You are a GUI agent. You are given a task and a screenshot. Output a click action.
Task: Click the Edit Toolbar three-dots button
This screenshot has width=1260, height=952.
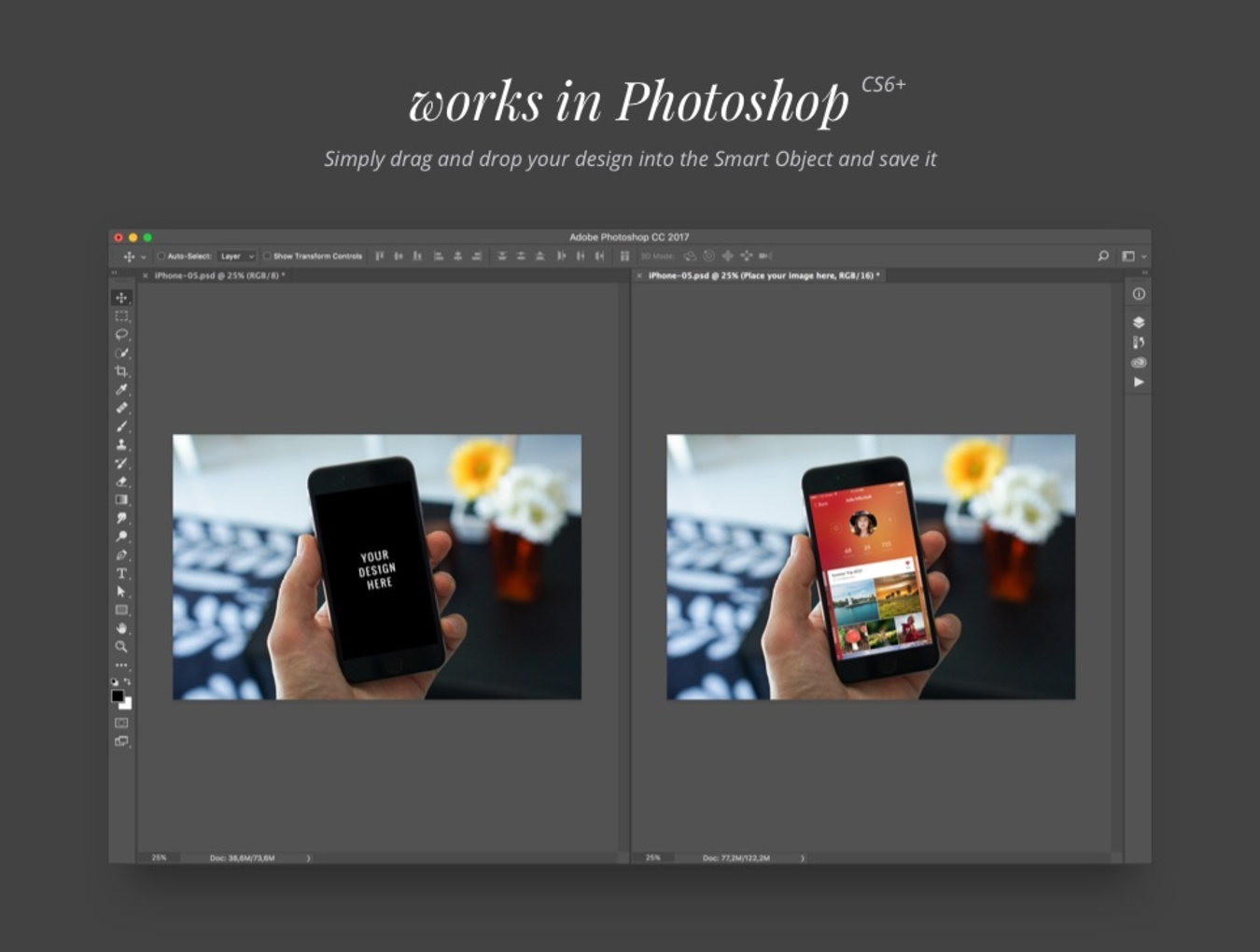pyautogui.click(x=121, y=665)
